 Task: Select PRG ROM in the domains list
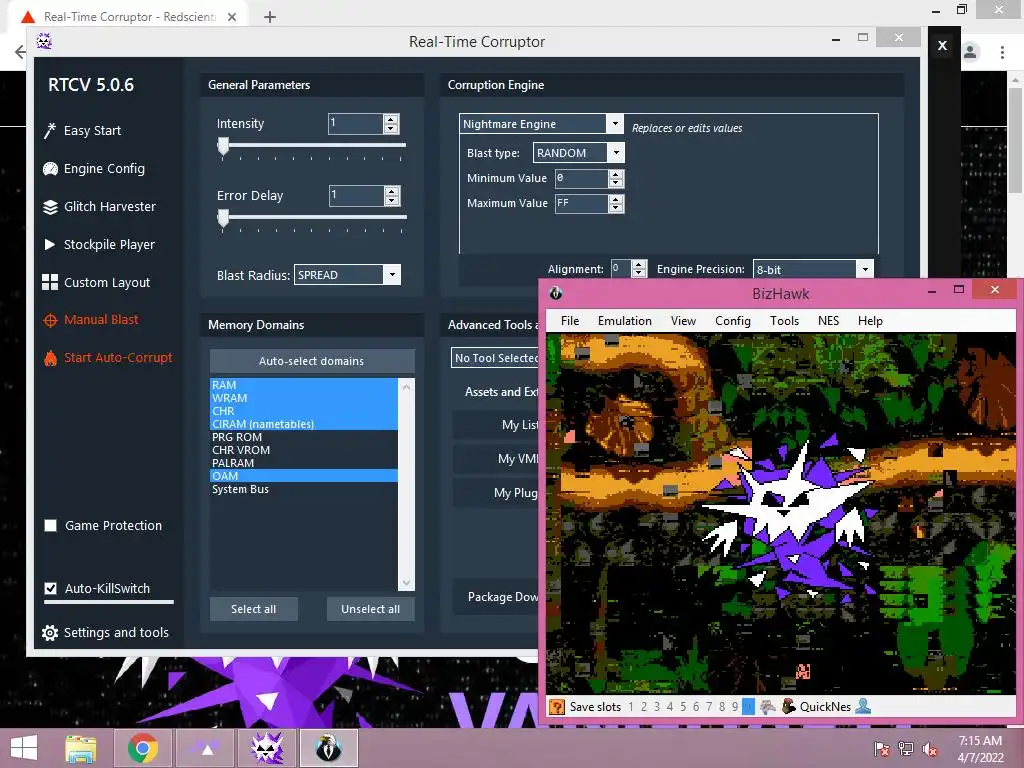[304, 437]
